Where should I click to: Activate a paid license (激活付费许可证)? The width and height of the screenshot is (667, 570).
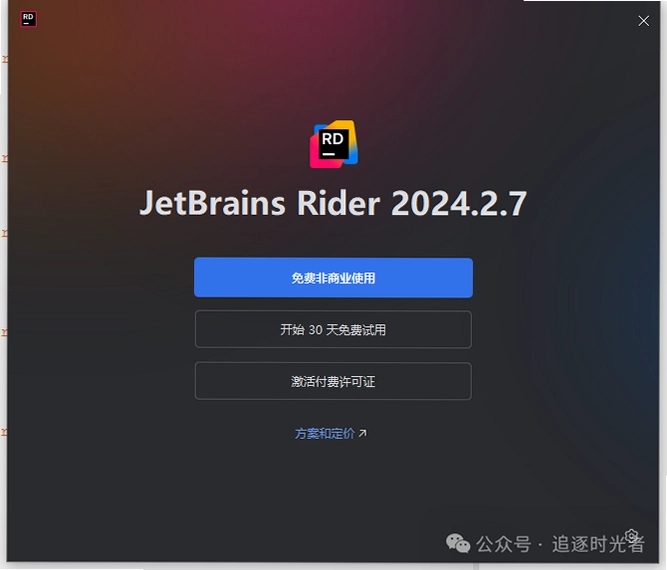point(333,381)
